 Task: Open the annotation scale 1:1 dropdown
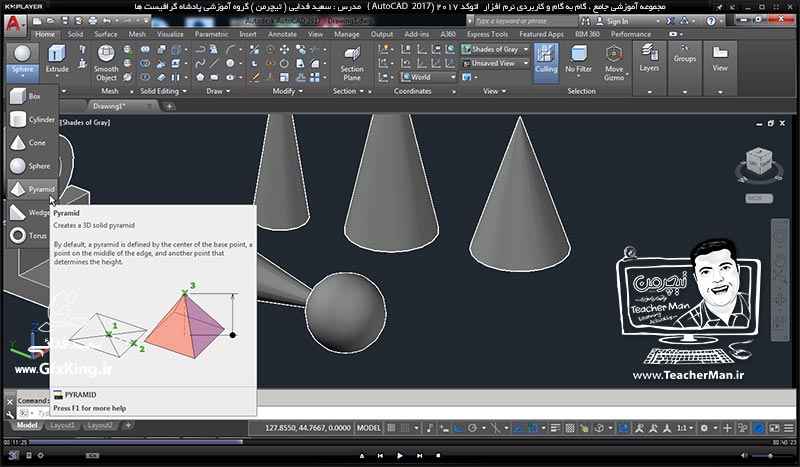tap(685, 428)
